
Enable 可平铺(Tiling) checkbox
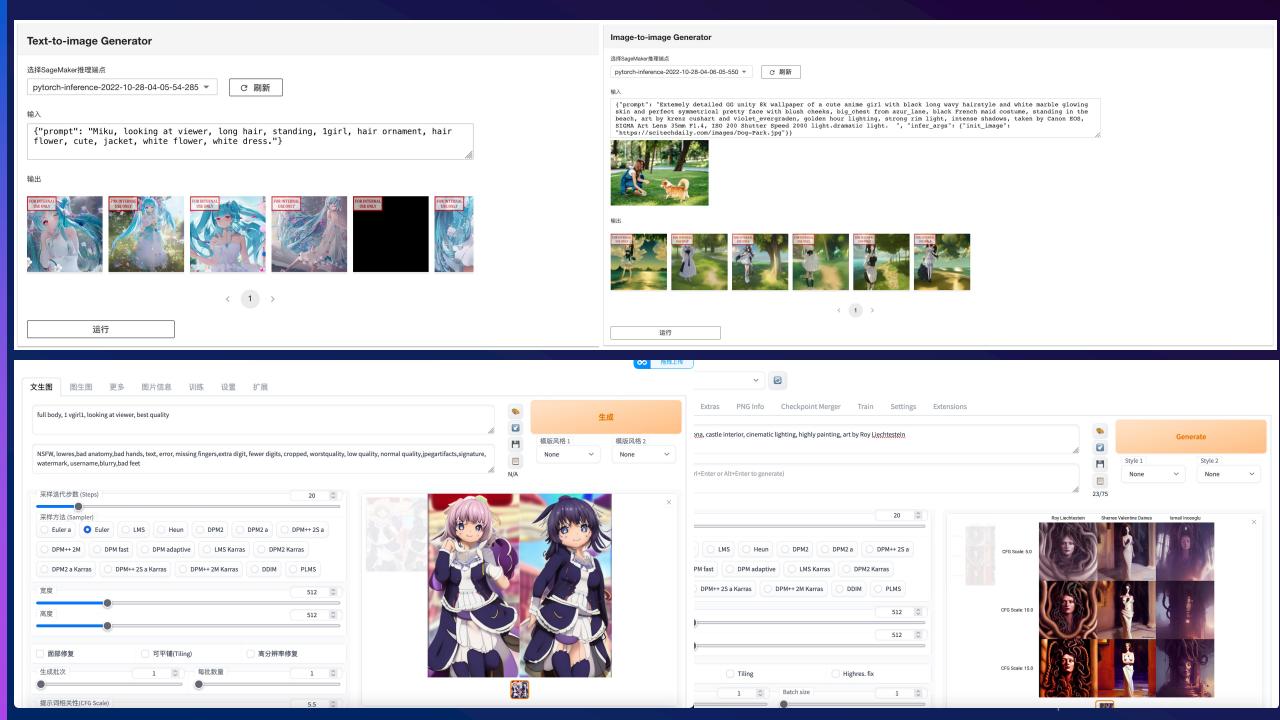[145, 653]
